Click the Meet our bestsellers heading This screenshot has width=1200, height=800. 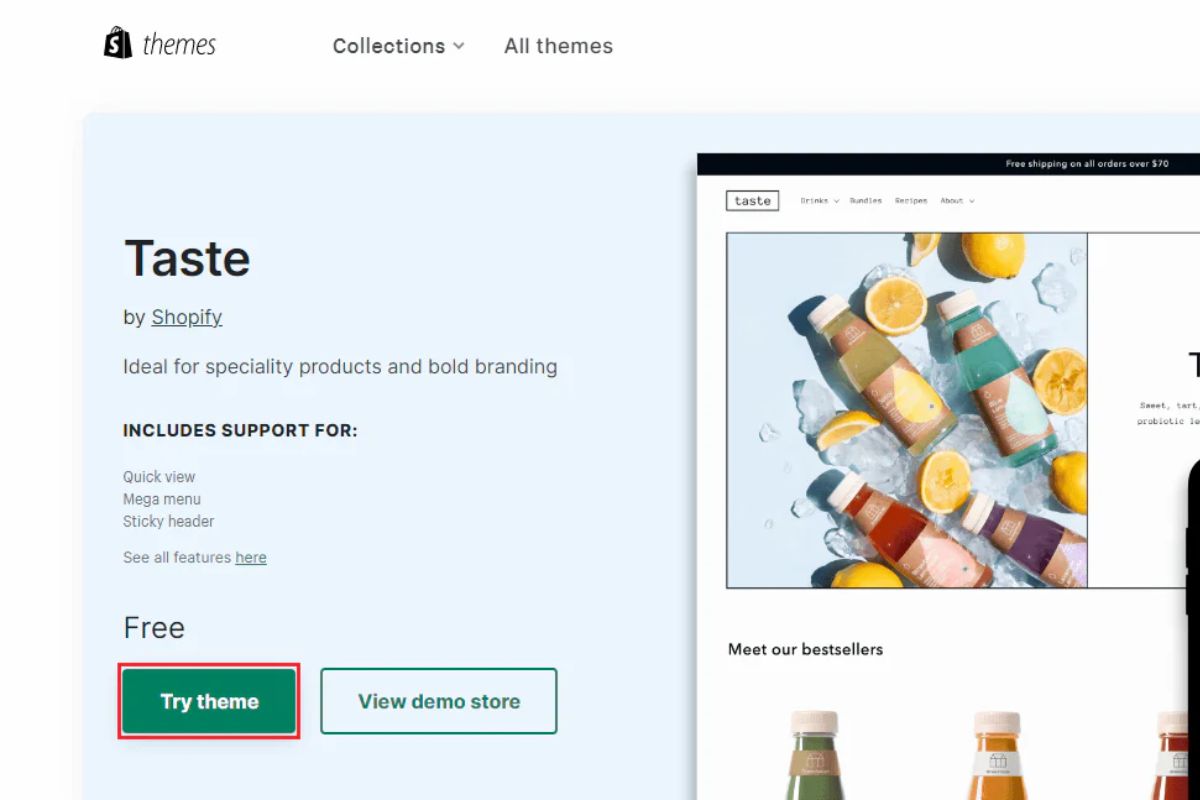[805, 649]
